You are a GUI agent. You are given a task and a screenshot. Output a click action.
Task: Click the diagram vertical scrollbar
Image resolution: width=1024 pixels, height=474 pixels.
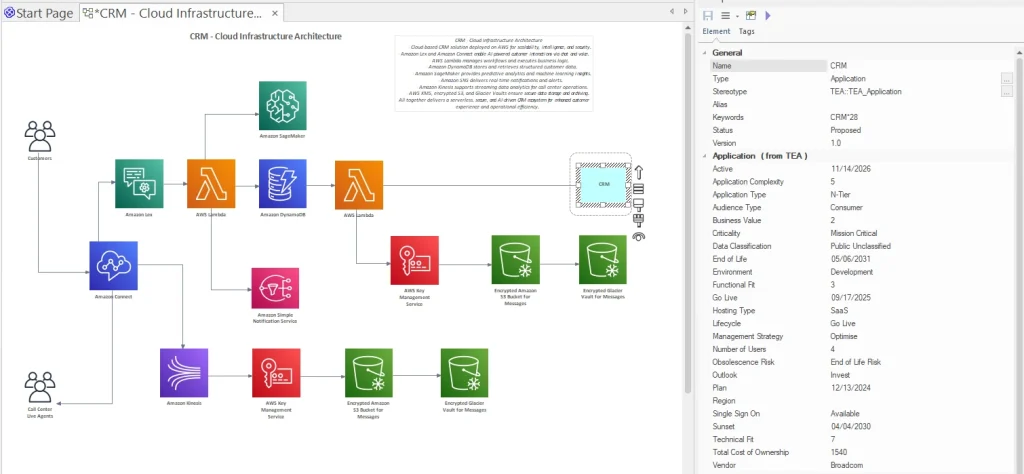coord(687,215)
